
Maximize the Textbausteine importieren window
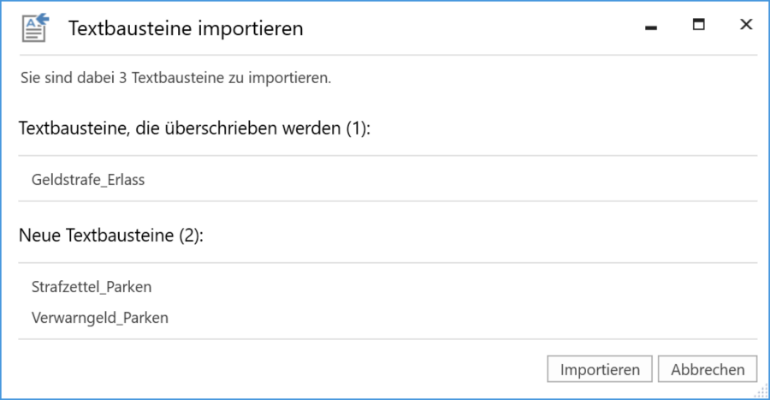click(699, 25)
